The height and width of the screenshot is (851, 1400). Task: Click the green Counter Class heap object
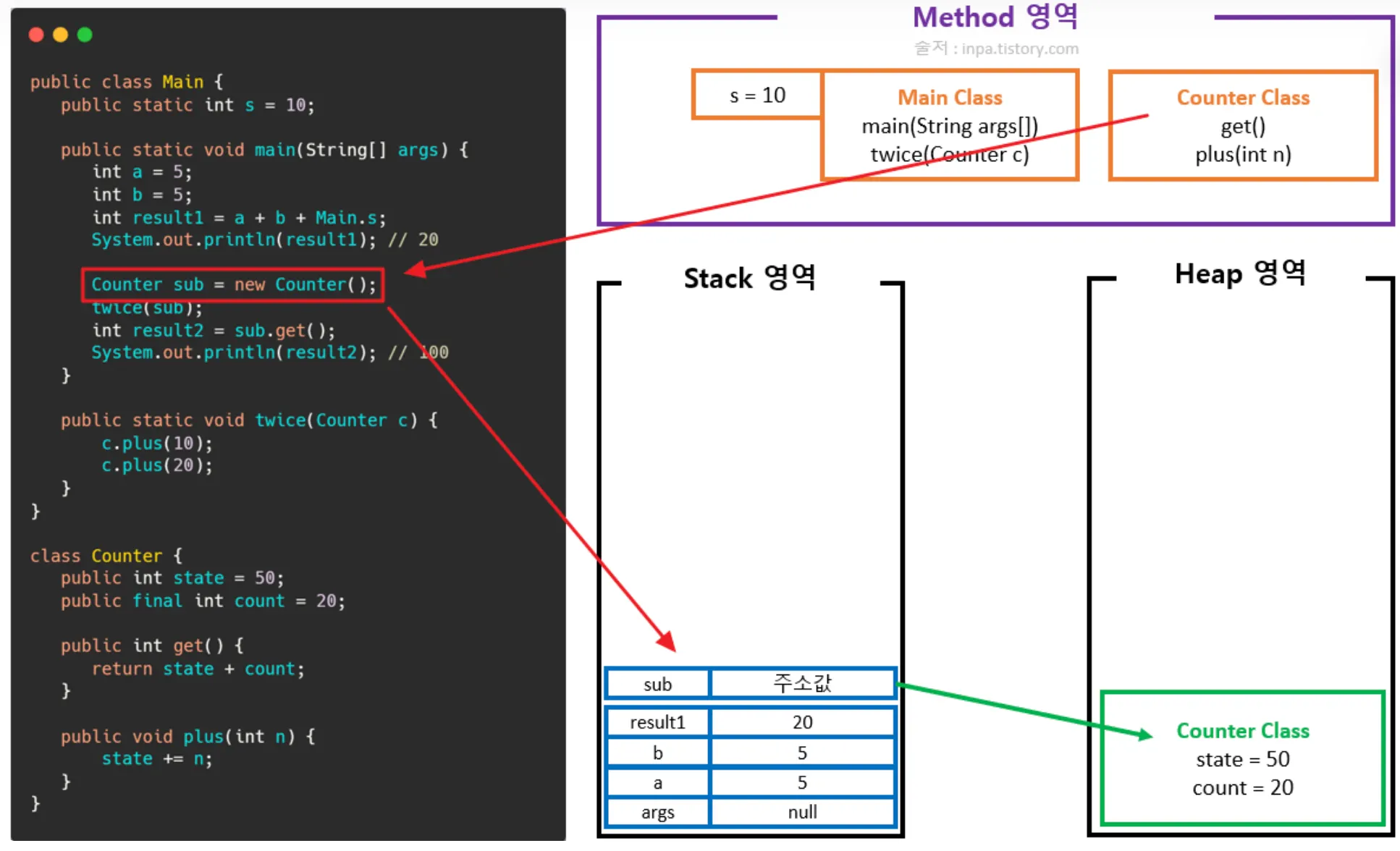(x=1242, y=731)
